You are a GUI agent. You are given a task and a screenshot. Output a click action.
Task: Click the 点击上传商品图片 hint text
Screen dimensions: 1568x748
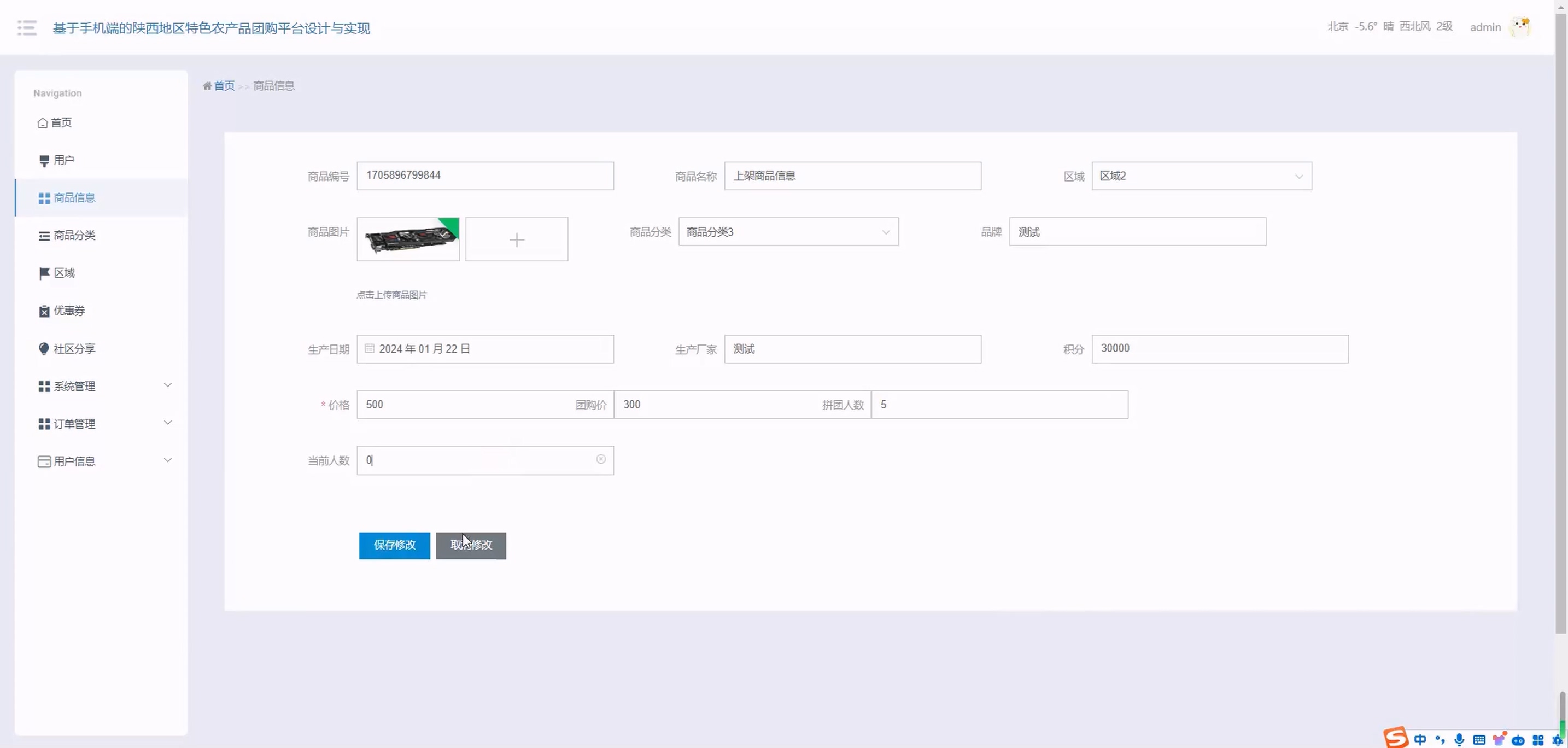391,295
